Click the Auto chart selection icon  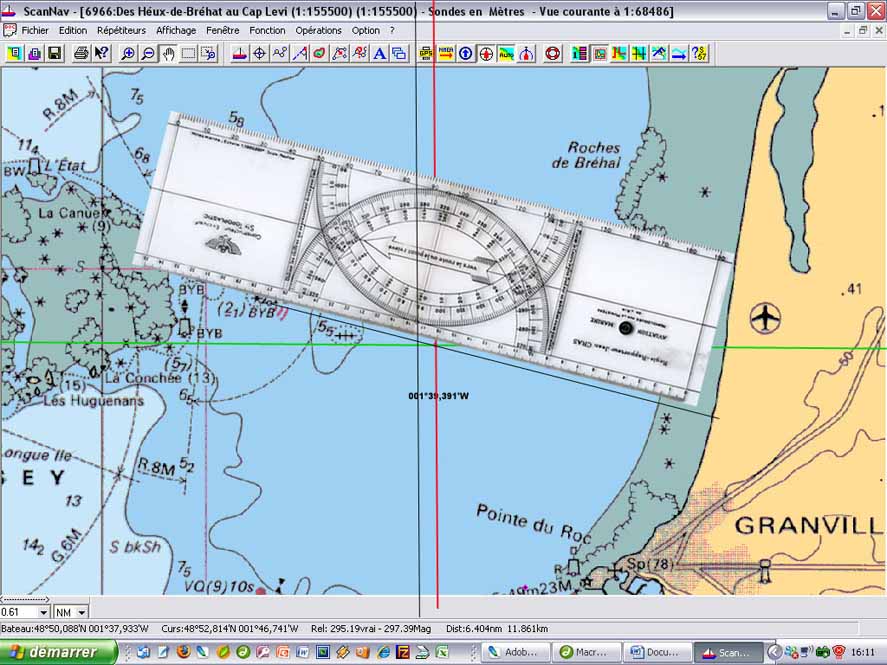pos(506,54)
